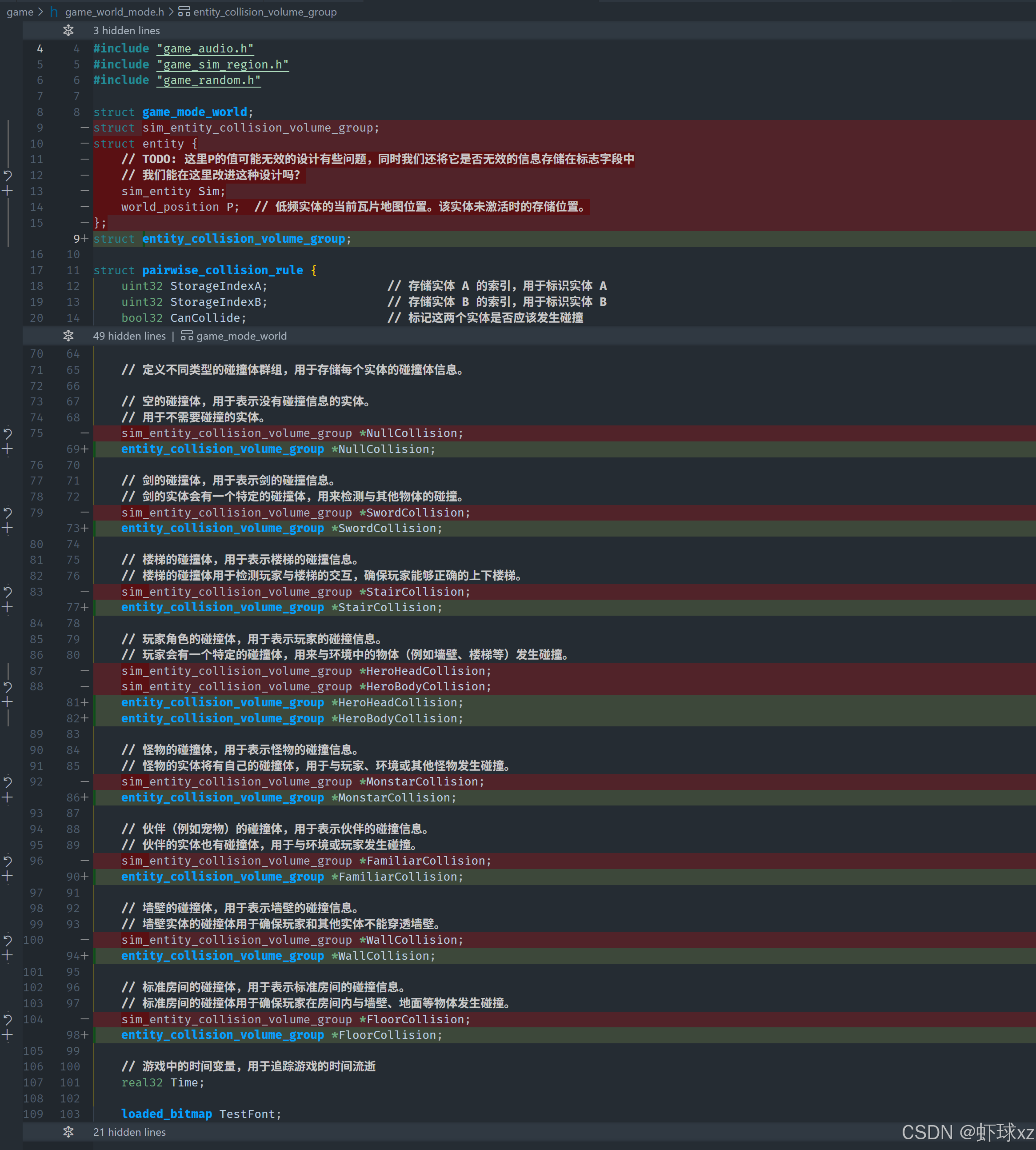This screenshot has height=1150, width=1036.
Task: Open the game_world_mode.h breadcrumb
Action: point(114,12)
